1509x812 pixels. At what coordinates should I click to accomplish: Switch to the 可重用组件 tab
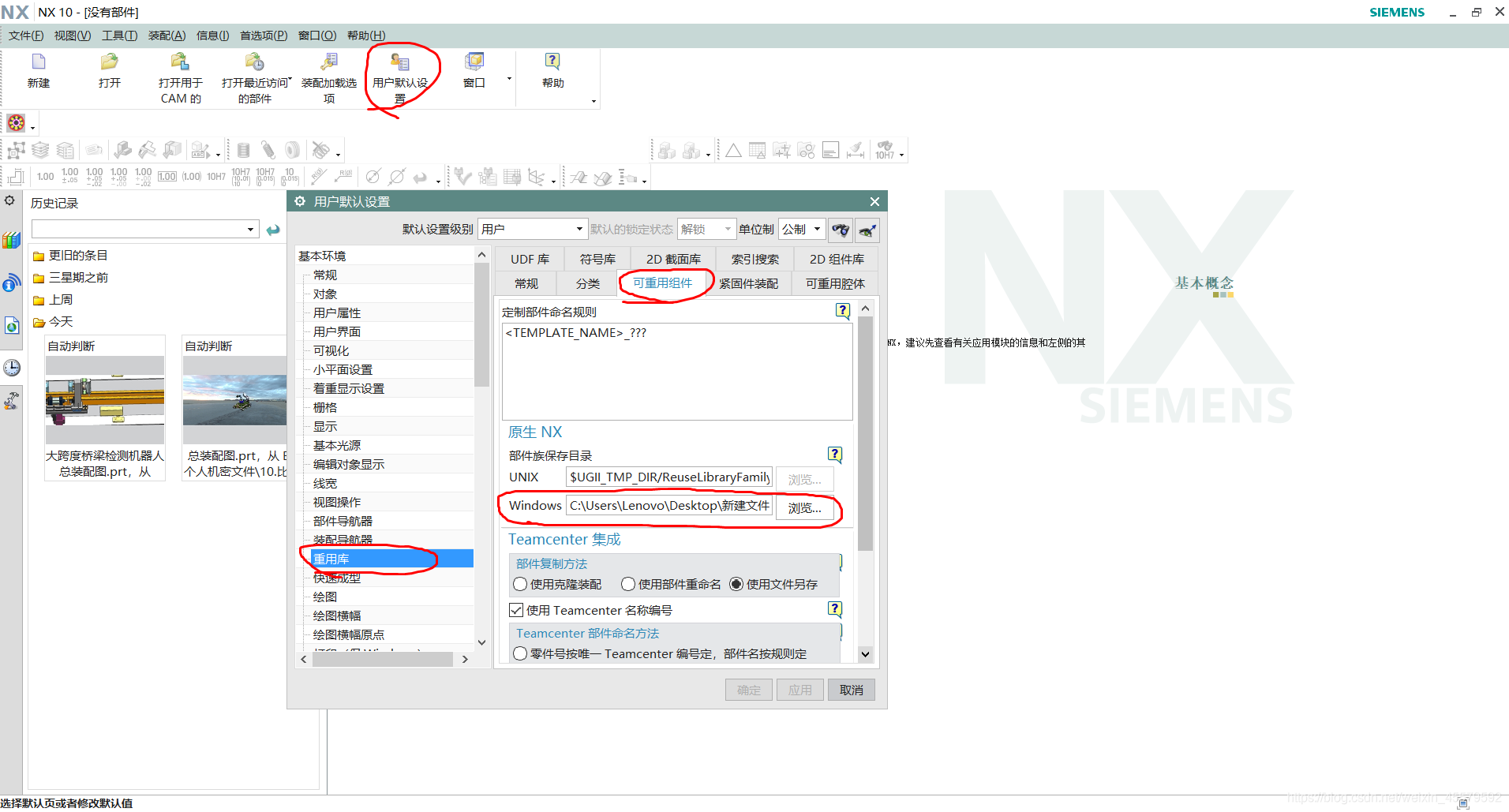[663, 283]
